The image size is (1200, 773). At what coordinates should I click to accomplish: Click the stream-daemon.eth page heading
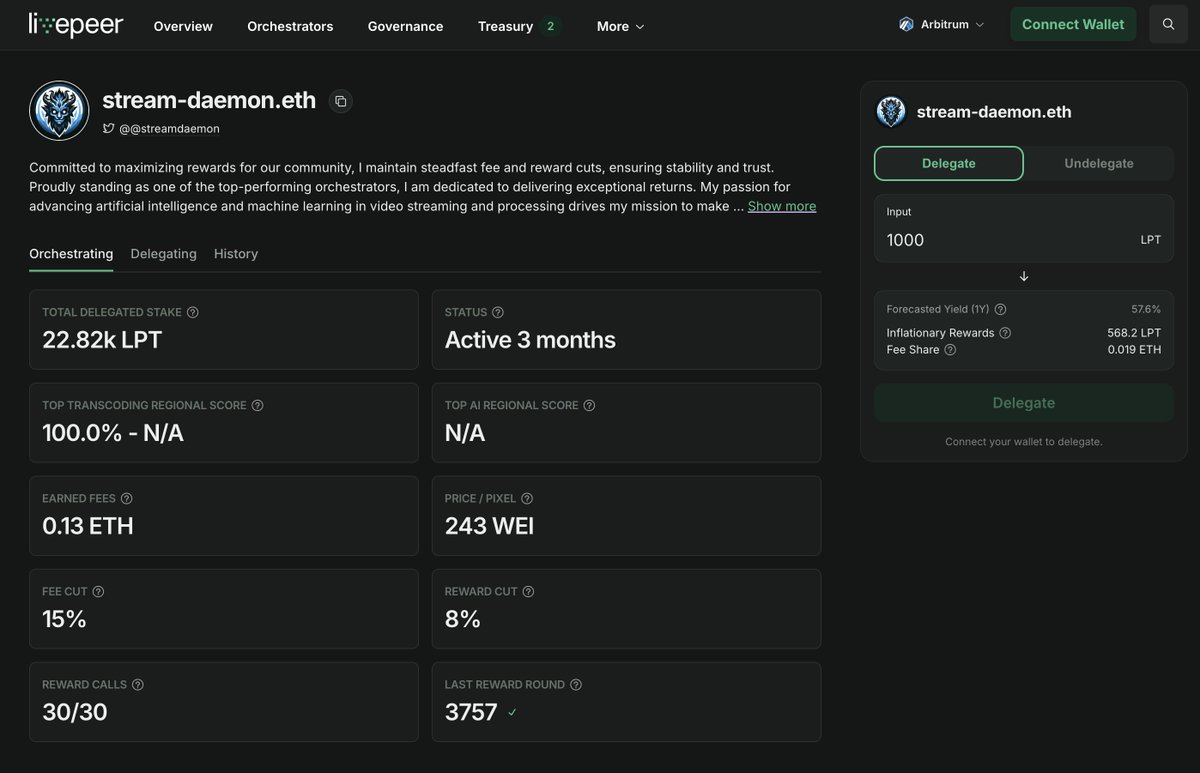point(209,100)
